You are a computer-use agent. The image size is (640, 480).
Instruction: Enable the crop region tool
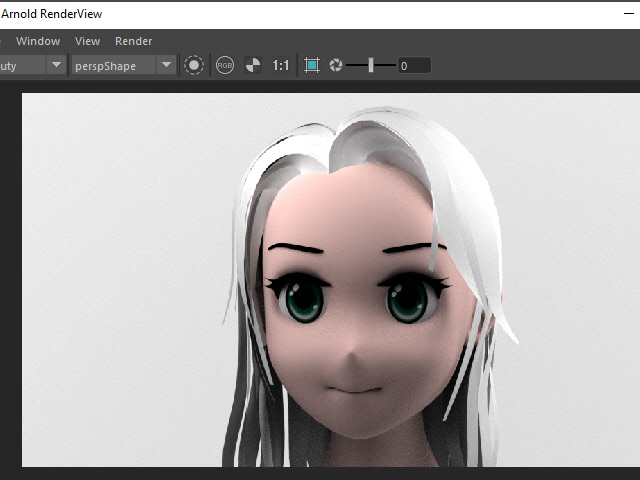311,65
